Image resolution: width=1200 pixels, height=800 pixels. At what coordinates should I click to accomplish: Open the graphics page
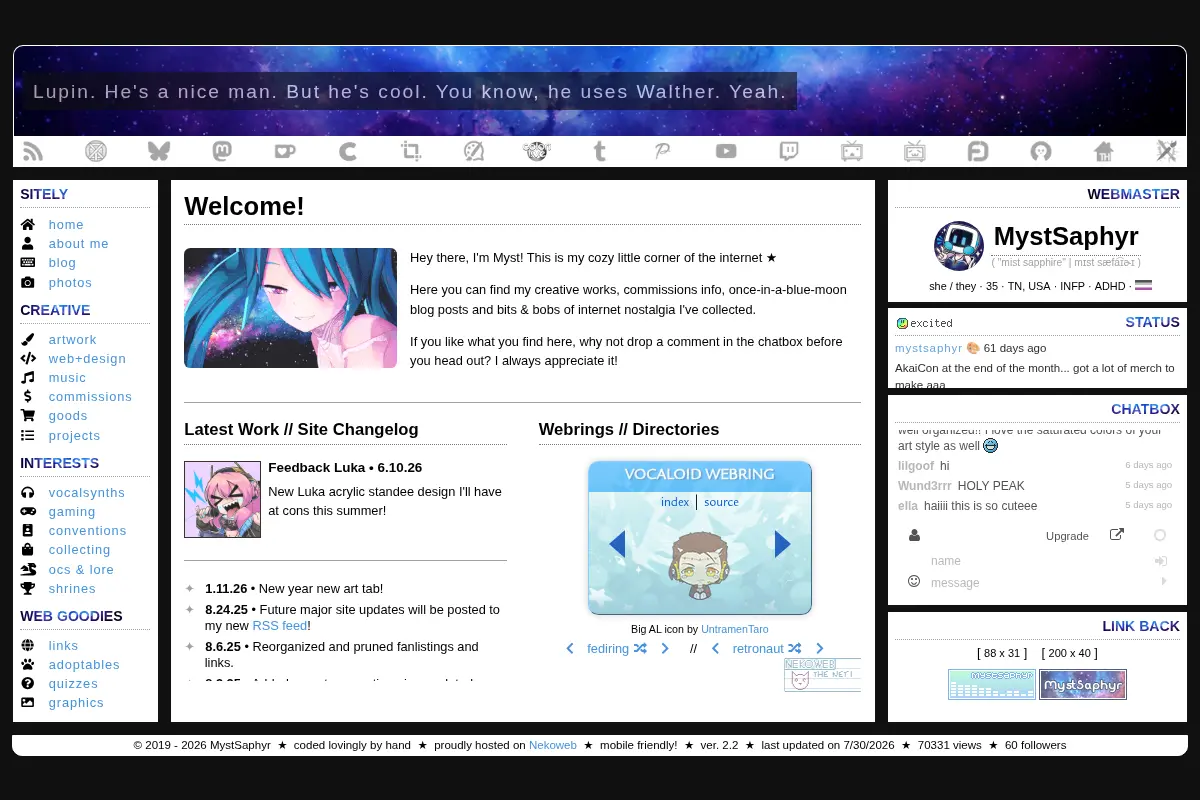coord(76,703)
